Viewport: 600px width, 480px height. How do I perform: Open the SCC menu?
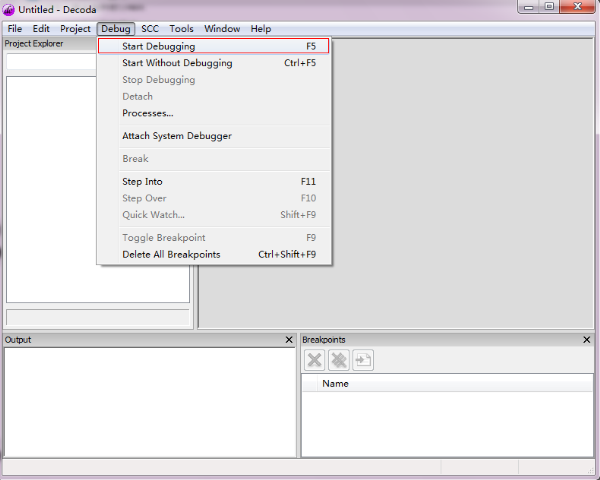tap(149, 29)
